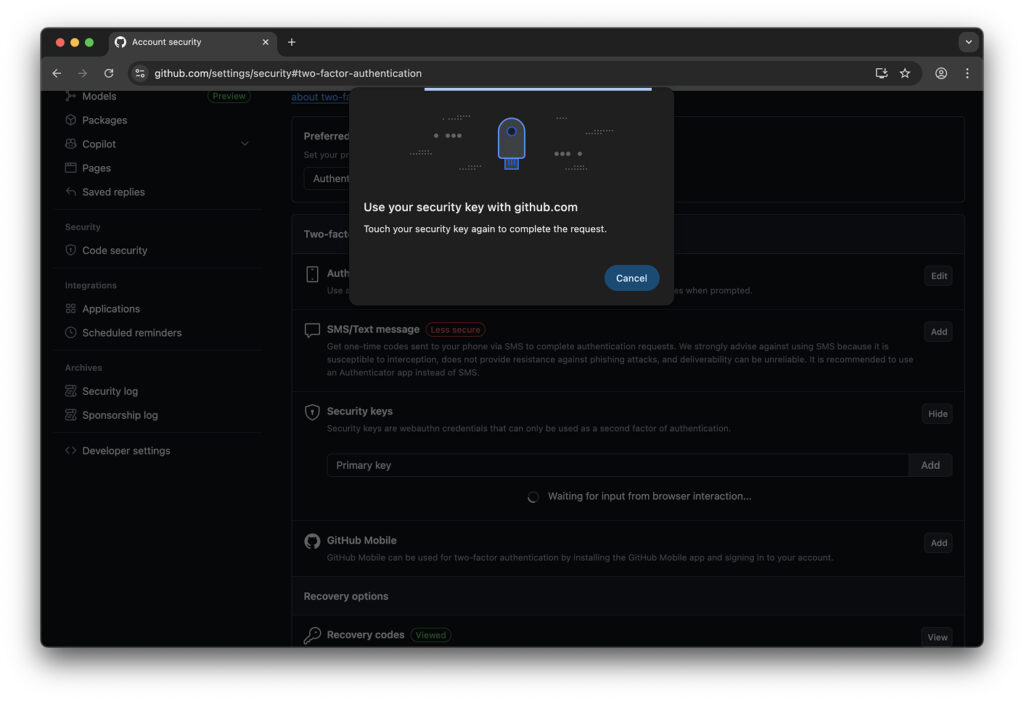
Task: Click the 'Use your security key with github.com' heading
Action: coord(470,207)
